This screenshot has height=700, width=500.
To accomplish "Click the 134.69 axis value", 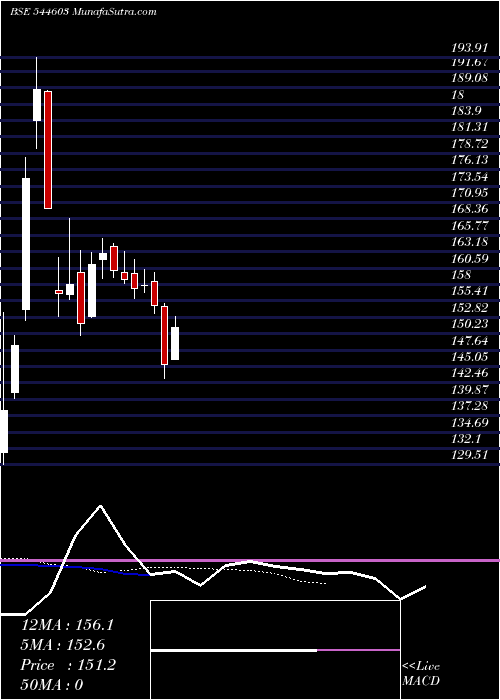I will (x=470, y=423).
